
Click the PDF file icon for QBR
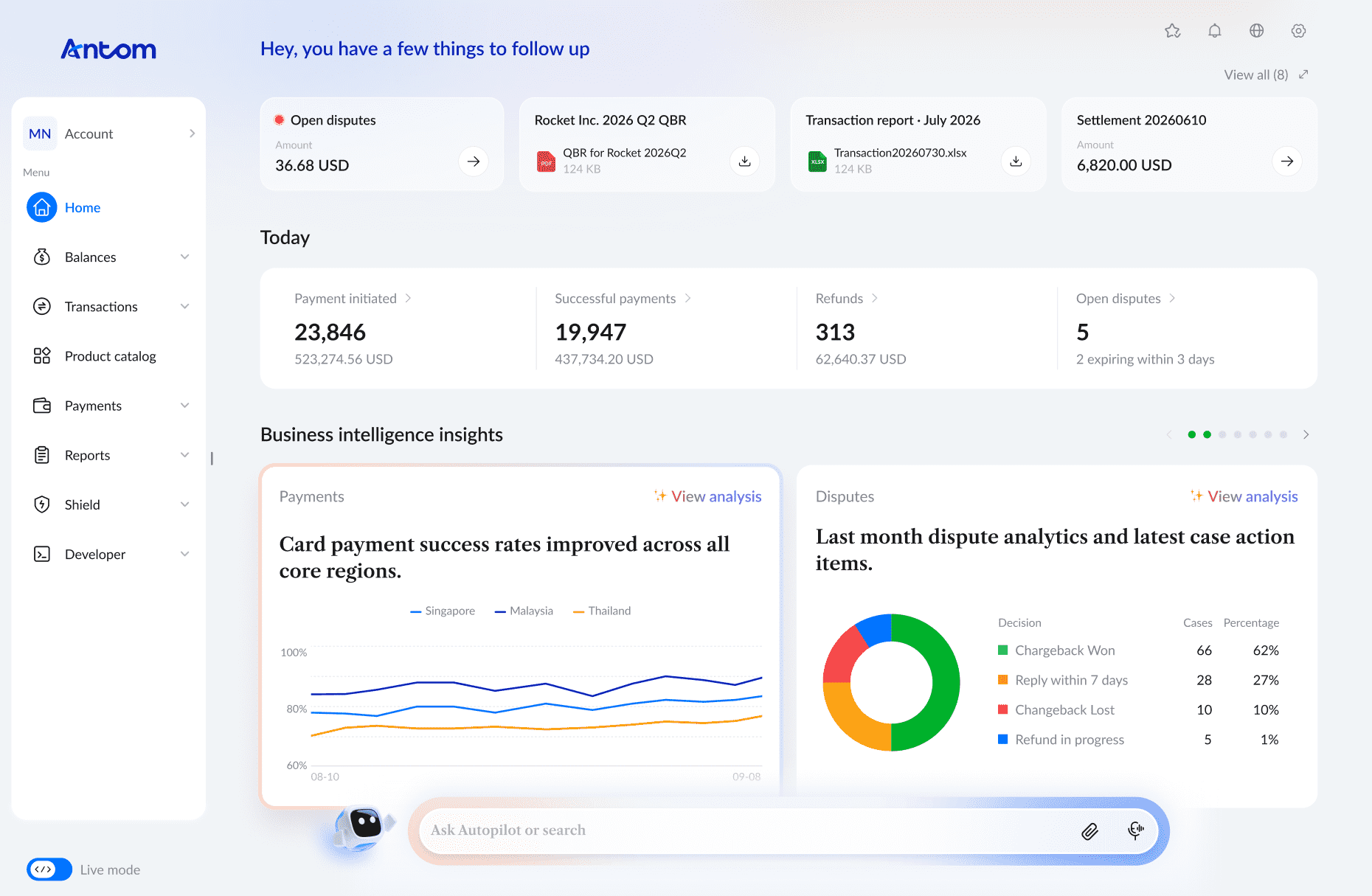(546, 161)
